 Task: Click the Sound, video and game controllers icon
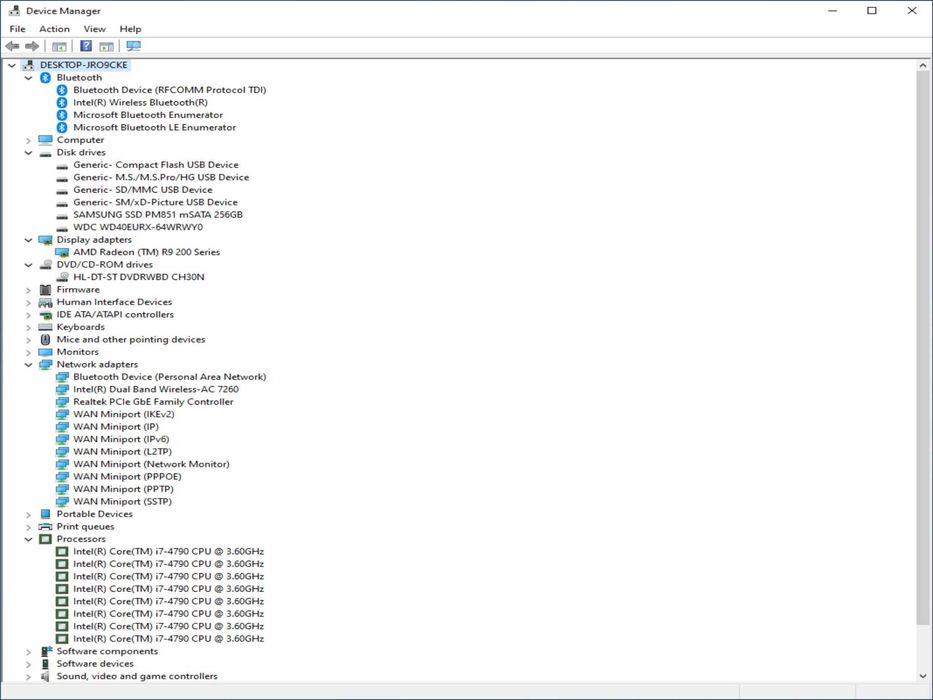[x=45, y=676]
